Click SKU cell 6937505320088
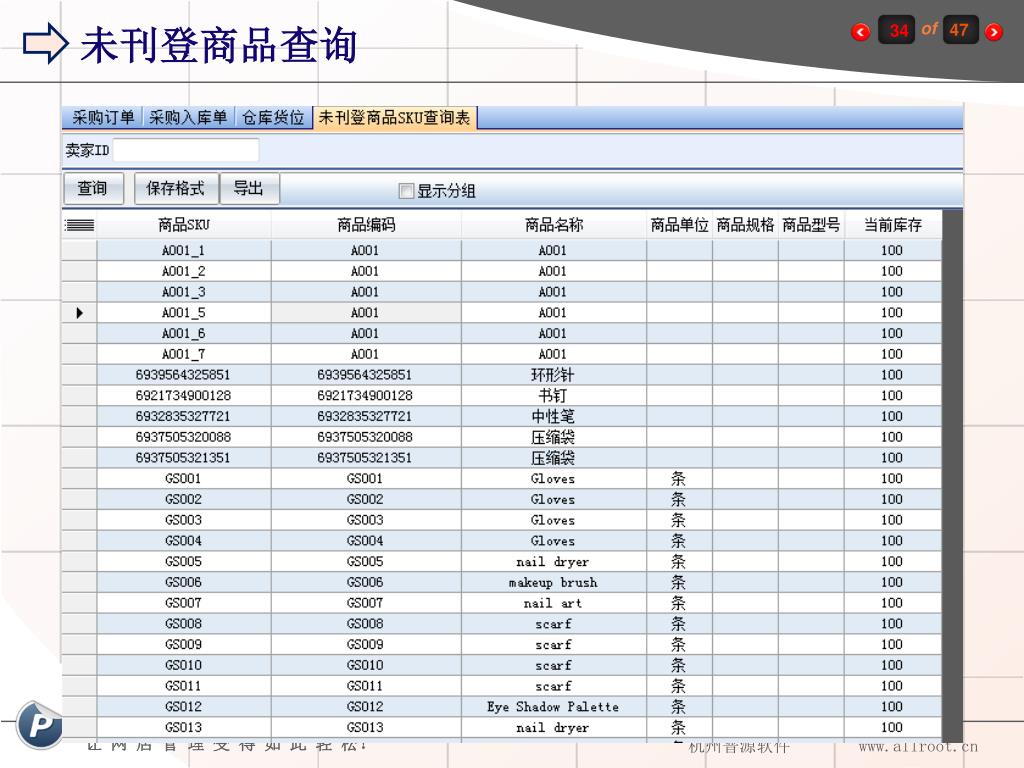This screenshot has height=768, width=1024. pyautogui.click(x=184, y=437)
